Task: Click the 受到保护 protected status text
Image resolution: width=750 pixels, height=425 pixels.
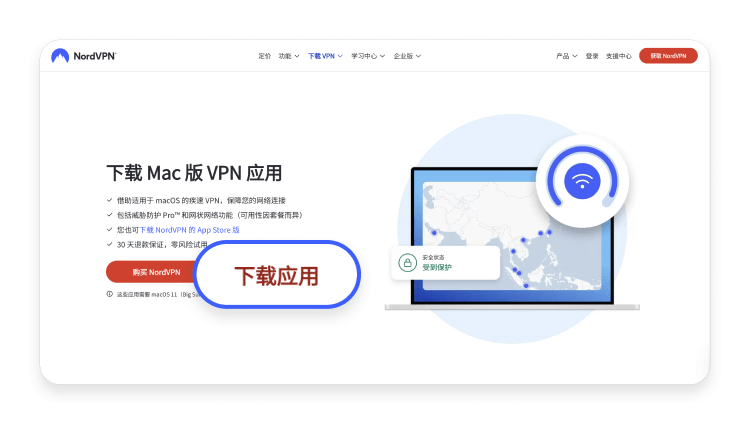Action: pos(437,267)
